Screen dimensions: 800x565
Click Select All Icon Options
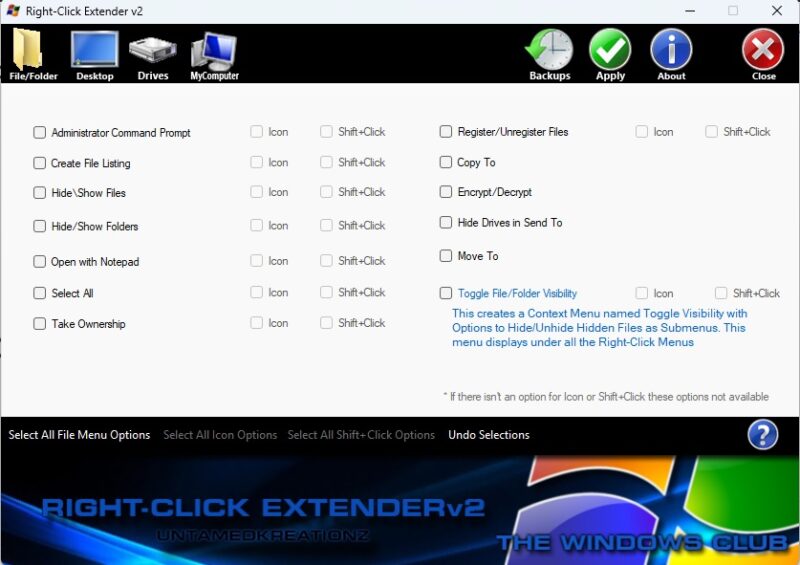(x=220, y=435)
